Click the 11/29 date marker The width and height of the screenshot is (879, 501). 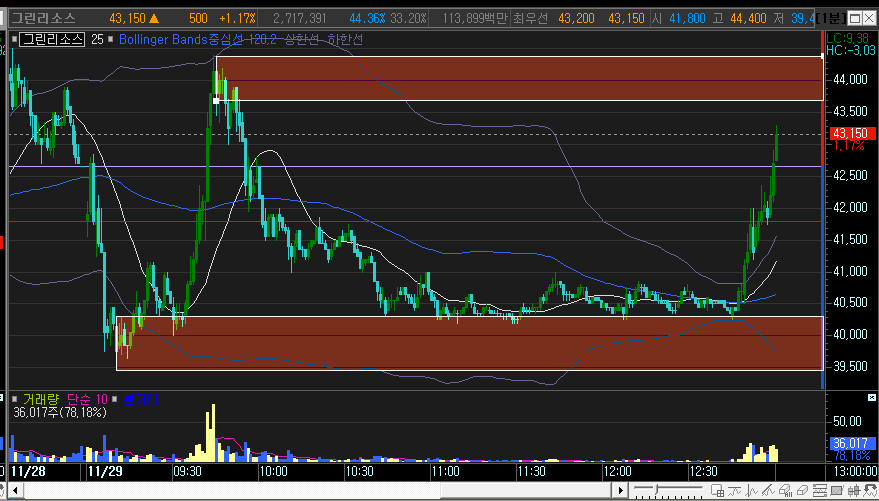104,470
